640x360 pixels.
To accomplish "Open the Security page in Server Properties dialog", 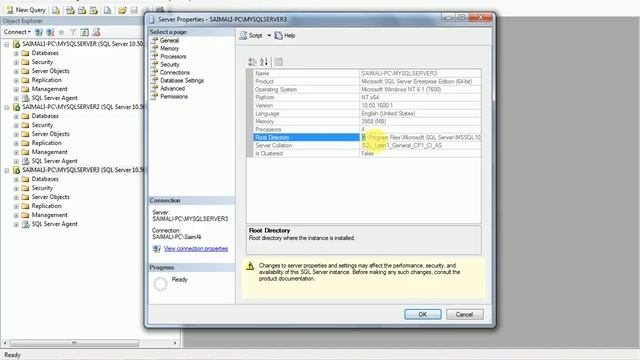I will [x=170, y=64].
